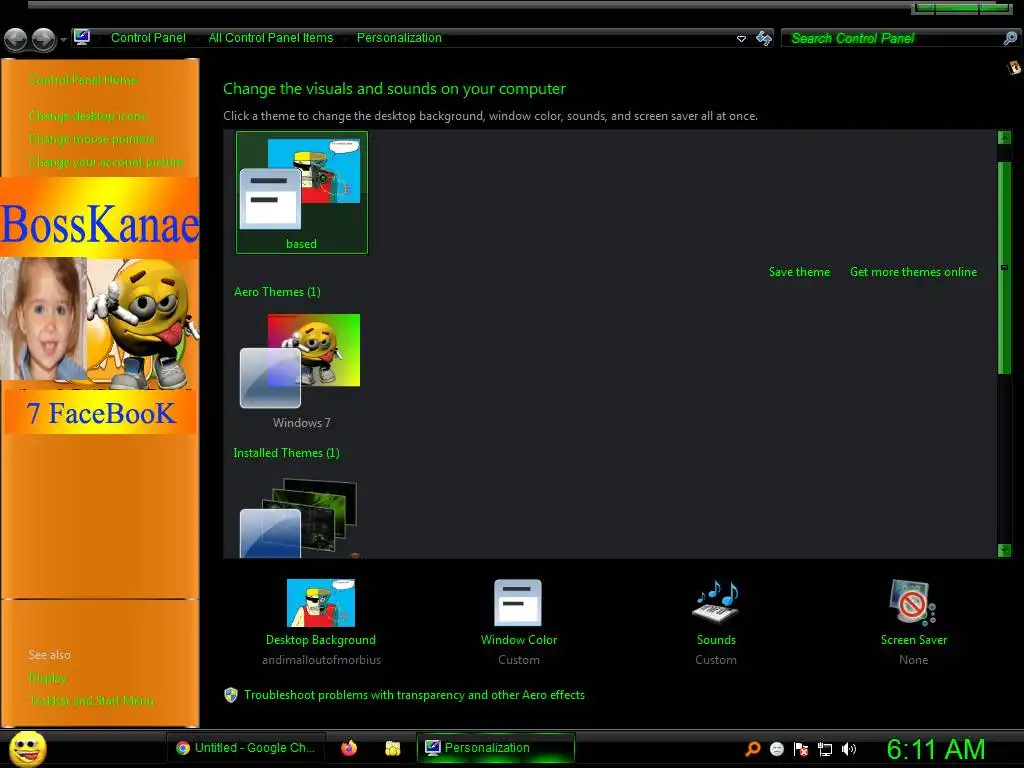1024x768 pixels.
Task: Open Window Color settings icon
Action: 518,603
